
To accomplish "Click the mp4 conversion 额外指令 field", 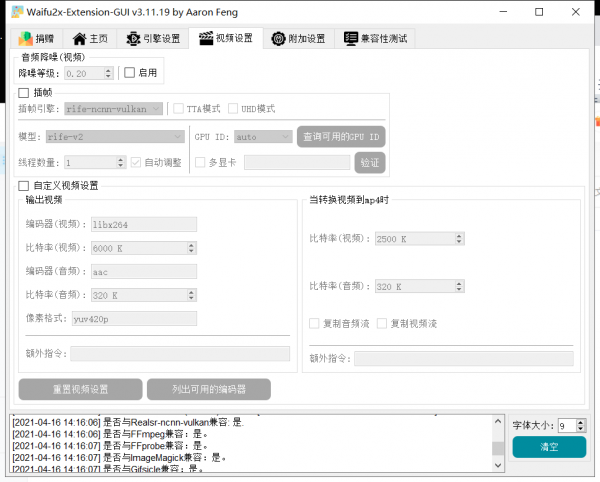I will point(464,358).
